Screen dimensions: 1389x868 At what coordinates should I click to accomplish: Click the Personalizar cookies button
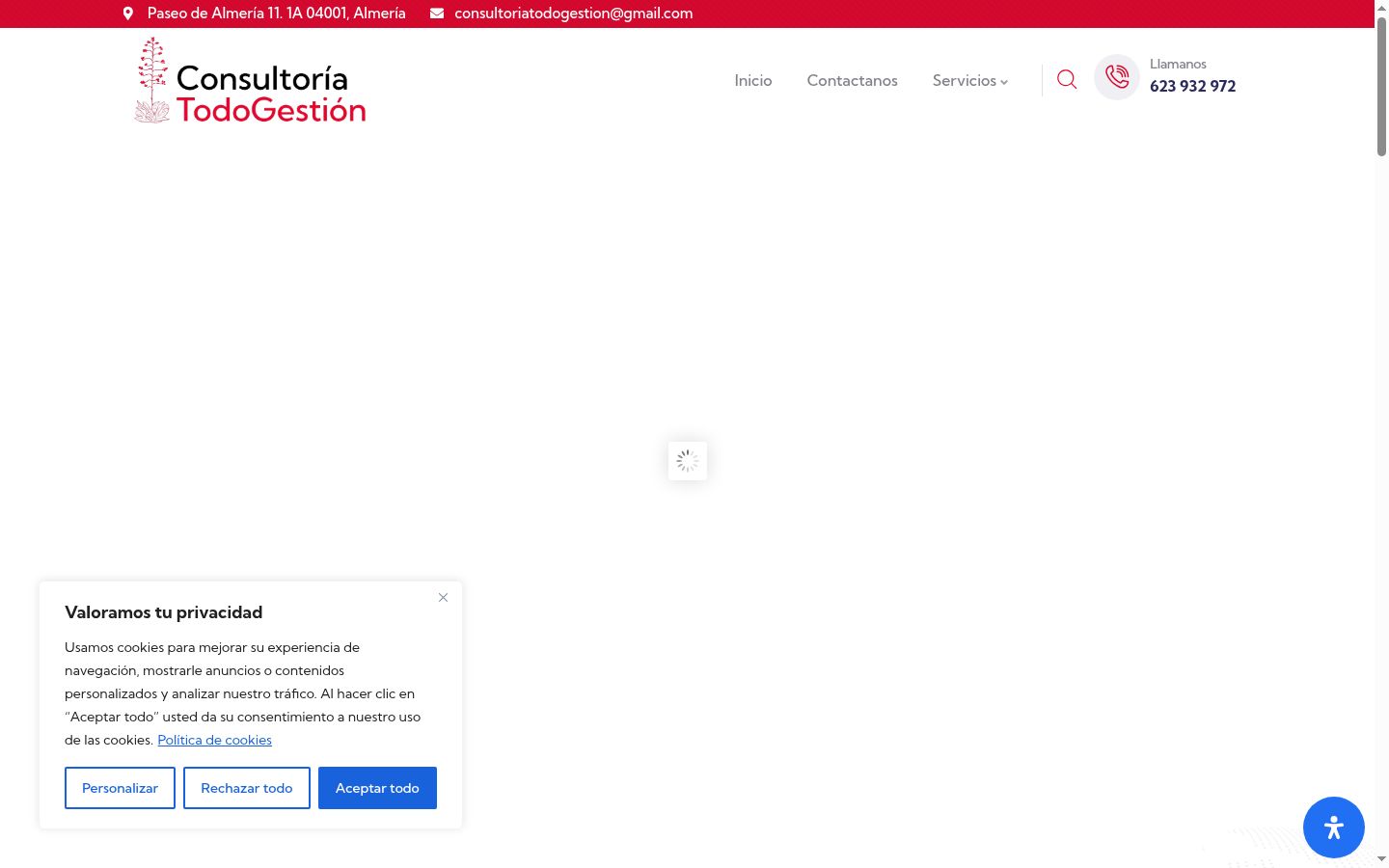click(x=120, y=788)
